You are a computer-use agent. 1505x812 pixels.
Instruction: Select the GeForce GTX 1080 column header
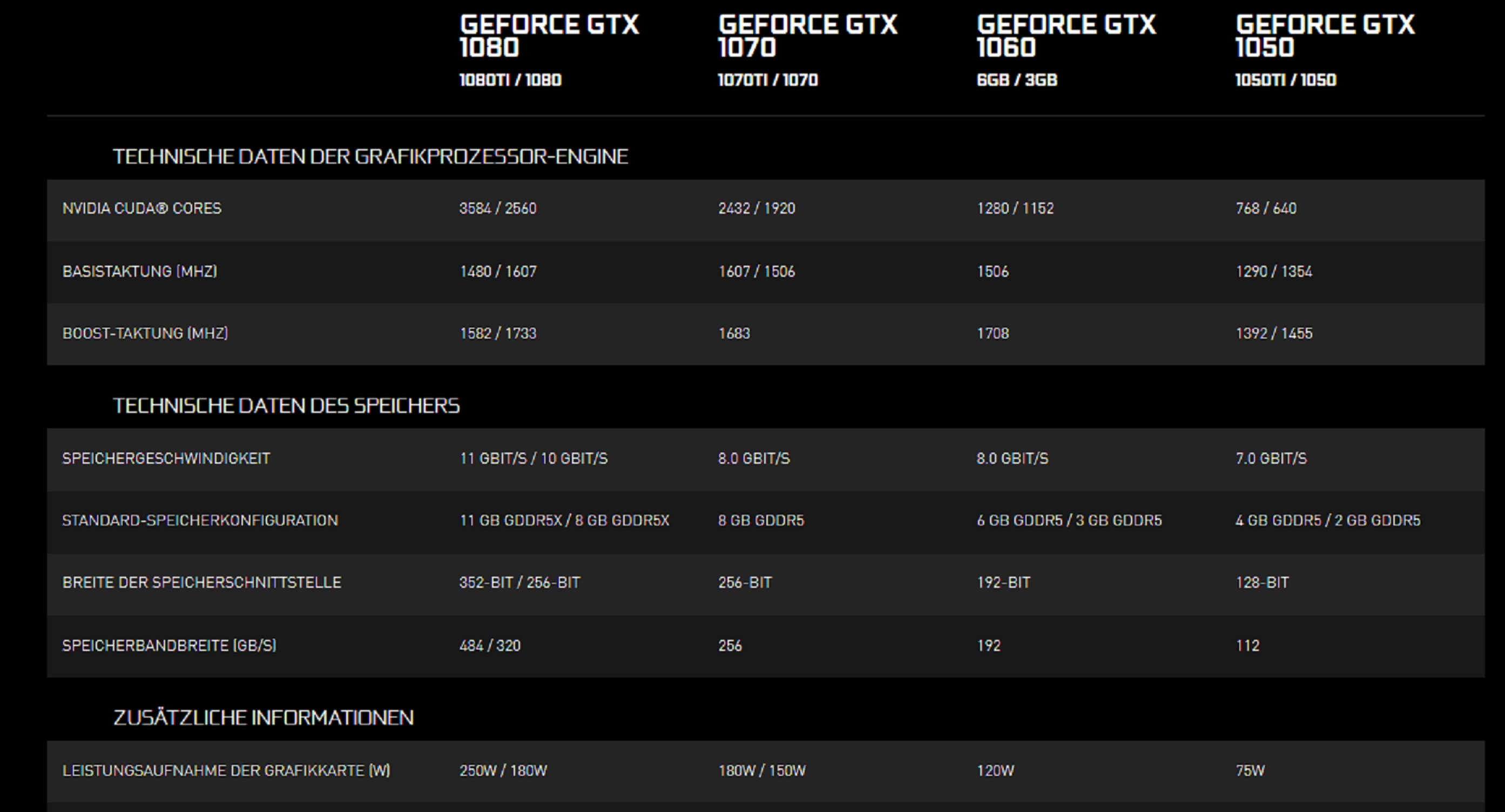tap(549, 36)
